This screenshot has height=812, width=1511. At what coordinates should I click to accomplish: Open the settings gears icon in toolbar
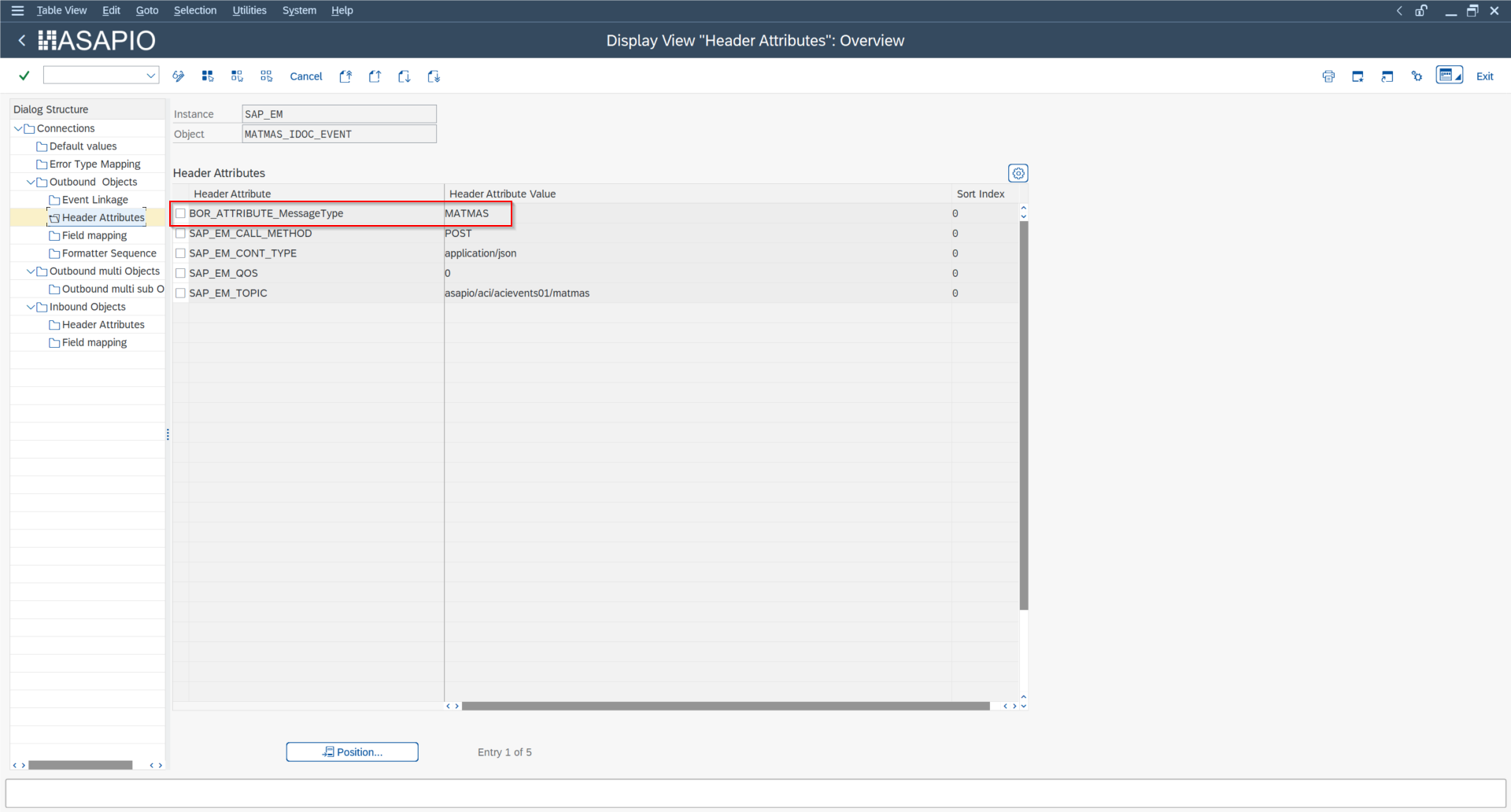click(x=1417, y=76)
